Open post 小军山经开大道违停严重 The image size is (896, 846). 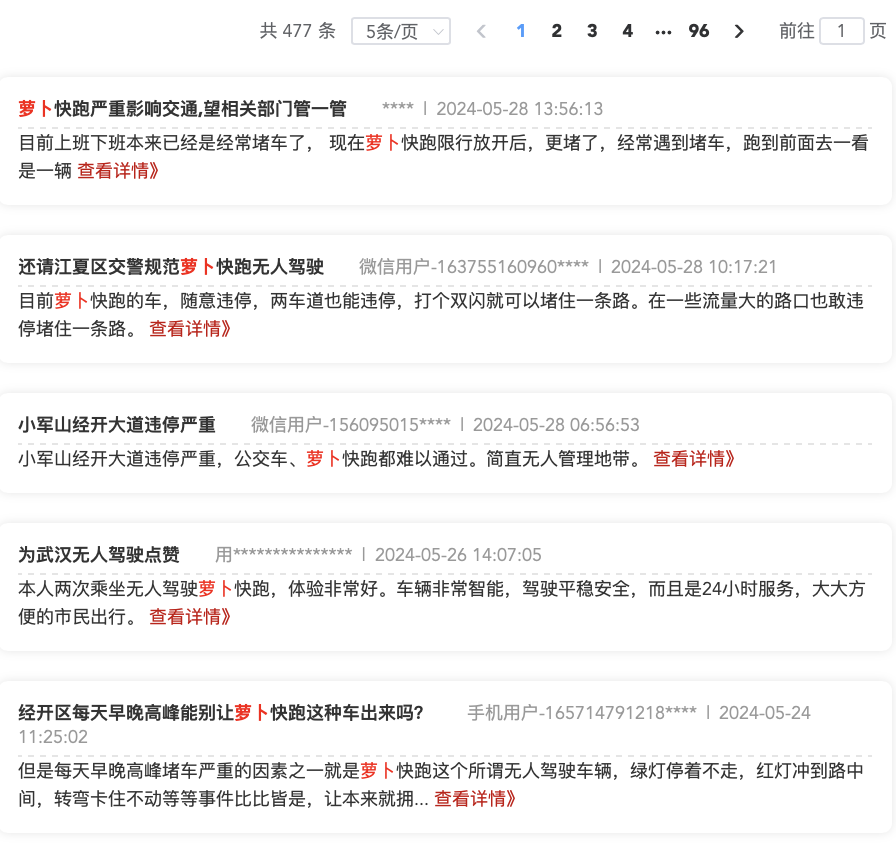pos(117,425)
